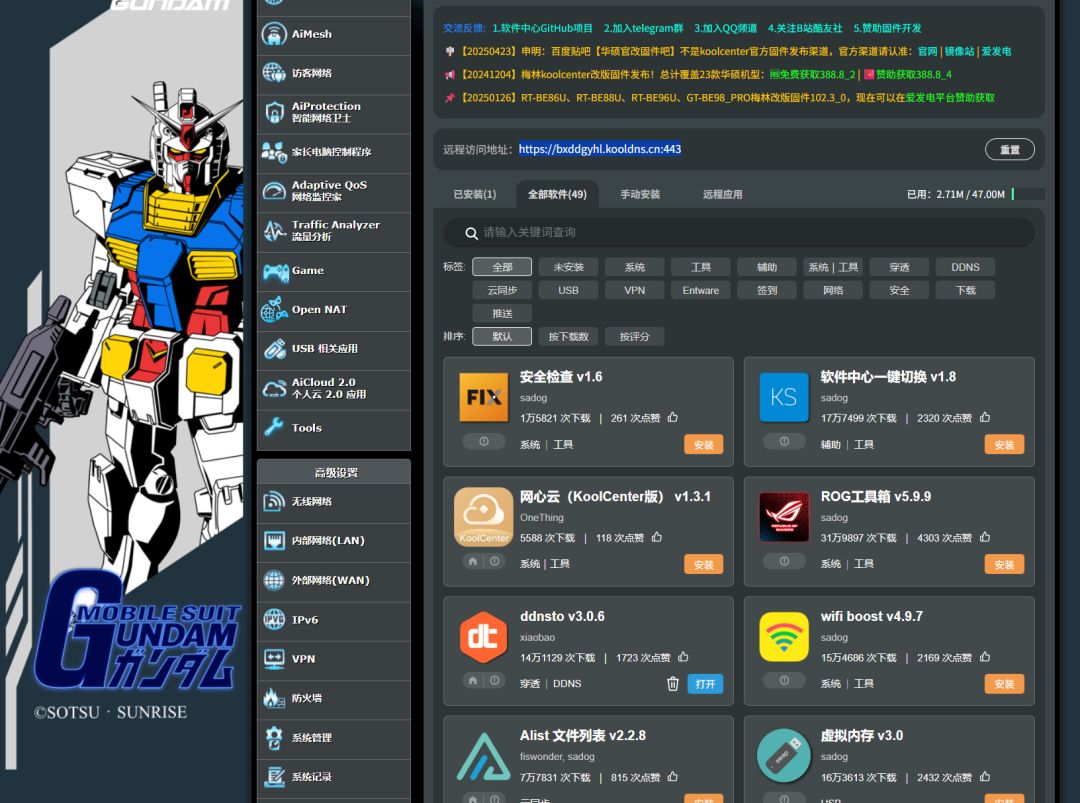Open the VPN monitor icon
1080x803 pixels.
[x=274, y=659]
